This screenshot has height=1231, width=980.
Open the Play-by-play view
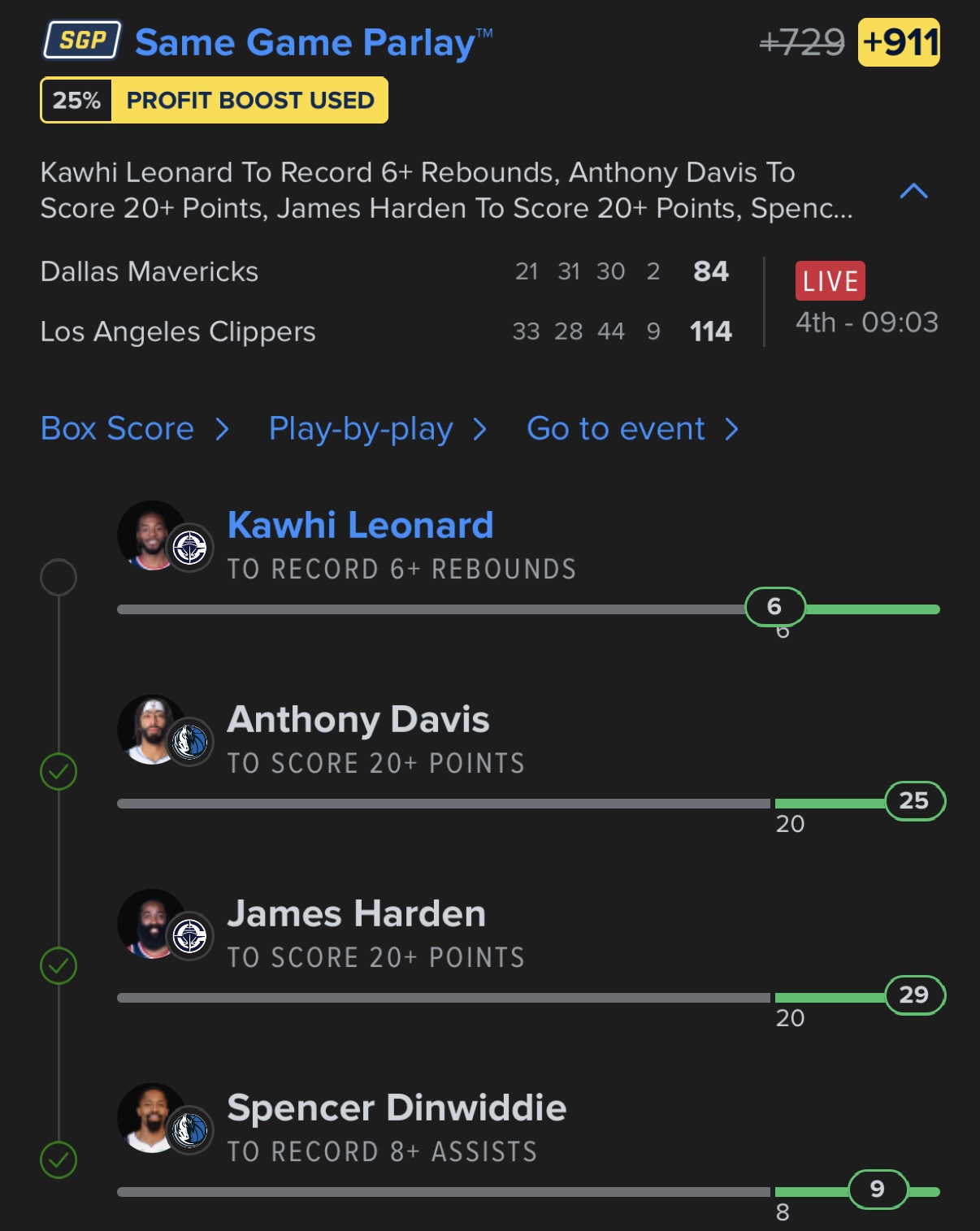tap(361, 429)
